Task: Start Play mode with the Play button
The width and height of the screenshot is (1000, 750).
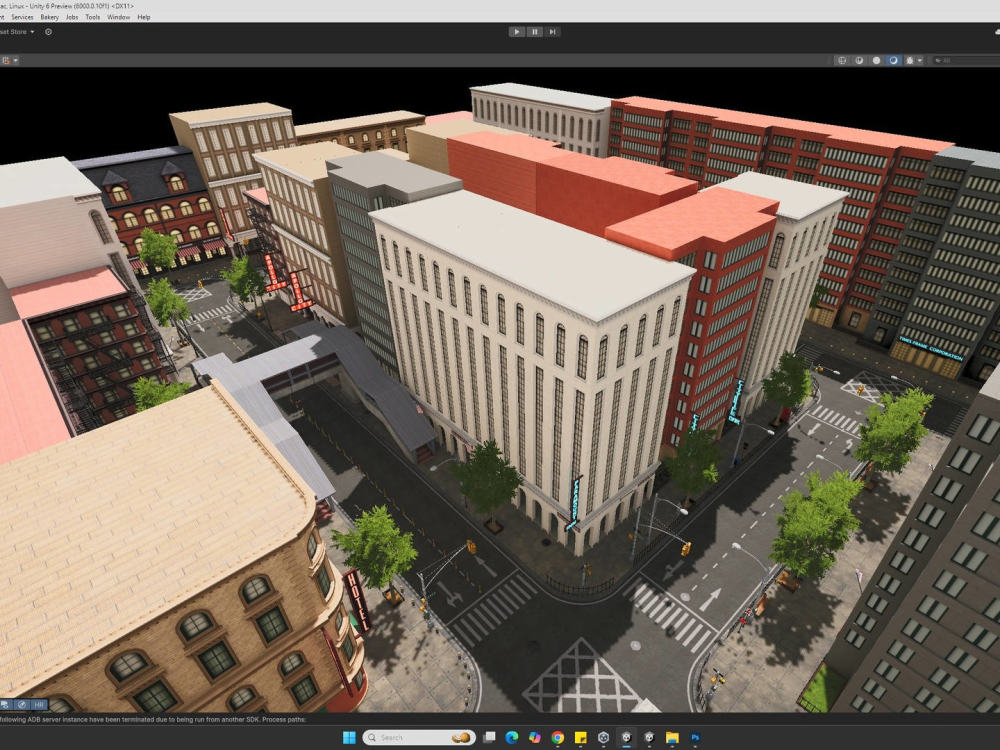Action: click(x=517, y=32)
